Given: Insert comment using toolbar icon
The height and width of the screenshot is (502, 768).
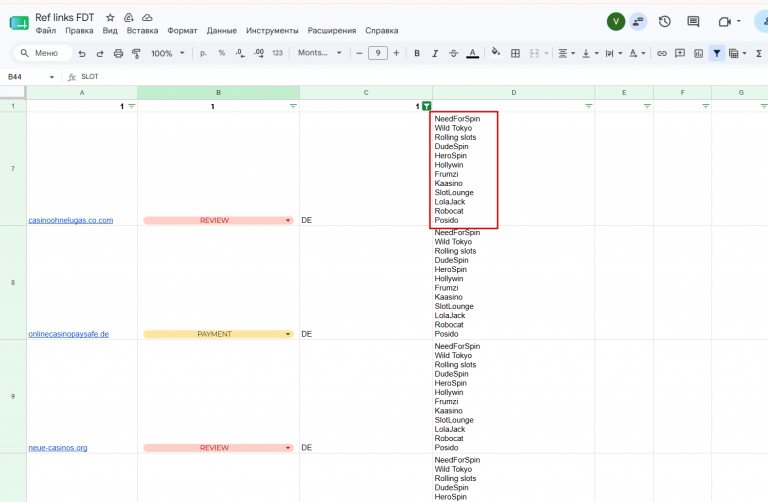Looking at the screenshot, I should [x=680, y=53].
